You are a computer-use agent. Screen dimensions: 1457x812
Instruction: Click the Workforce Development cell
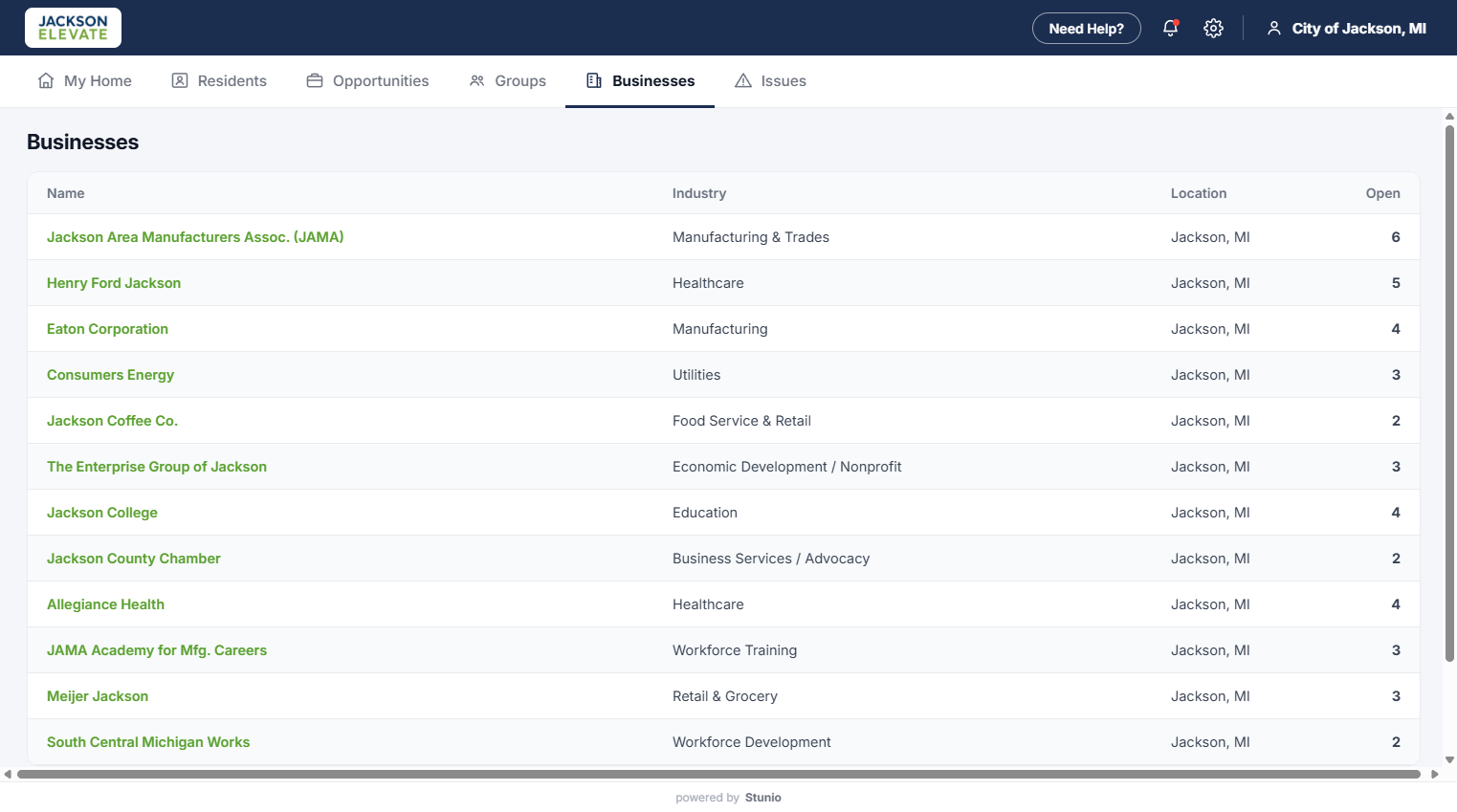click(x=752, y=742)
